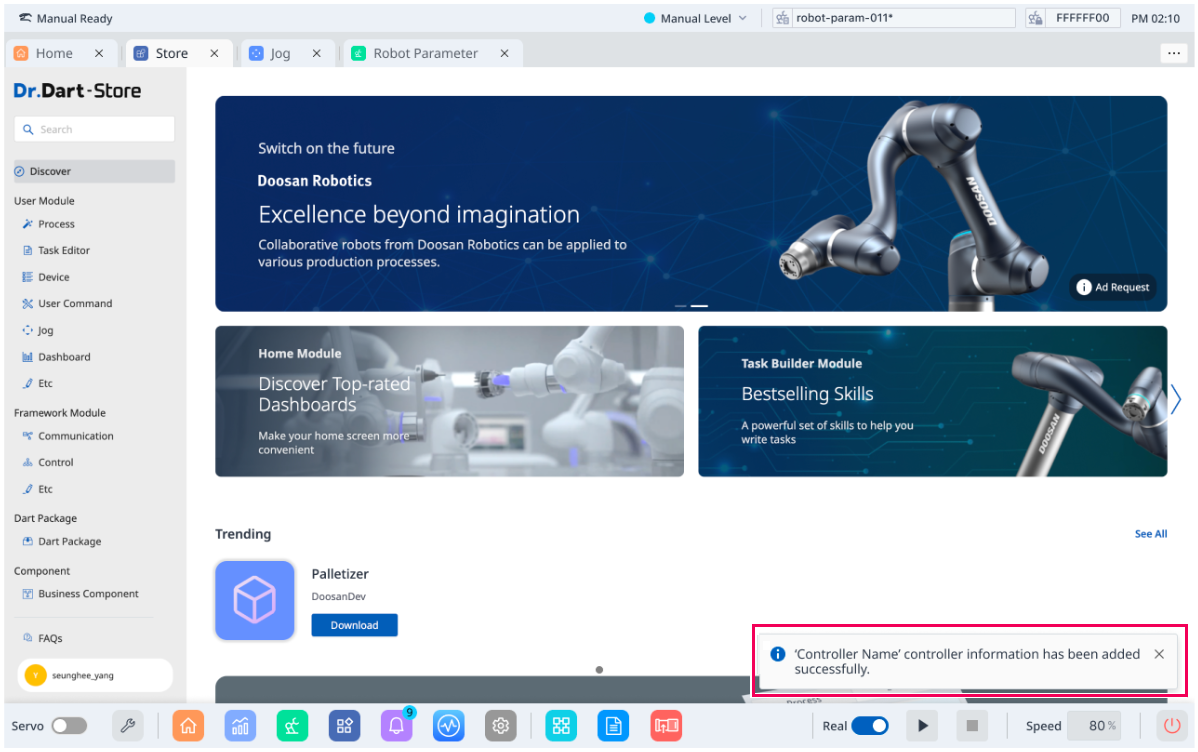1198x752 pixels.
Task: Open the Manual Level dropdown
Action: pyautogui.click(x=696, y=18)
